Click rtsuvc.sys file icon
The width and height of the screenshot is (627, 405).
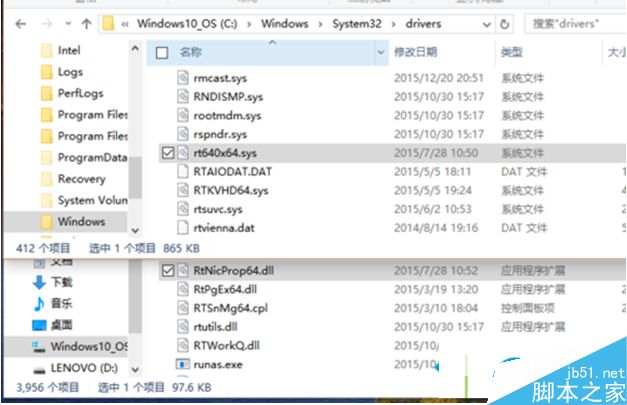click(183, 209)
